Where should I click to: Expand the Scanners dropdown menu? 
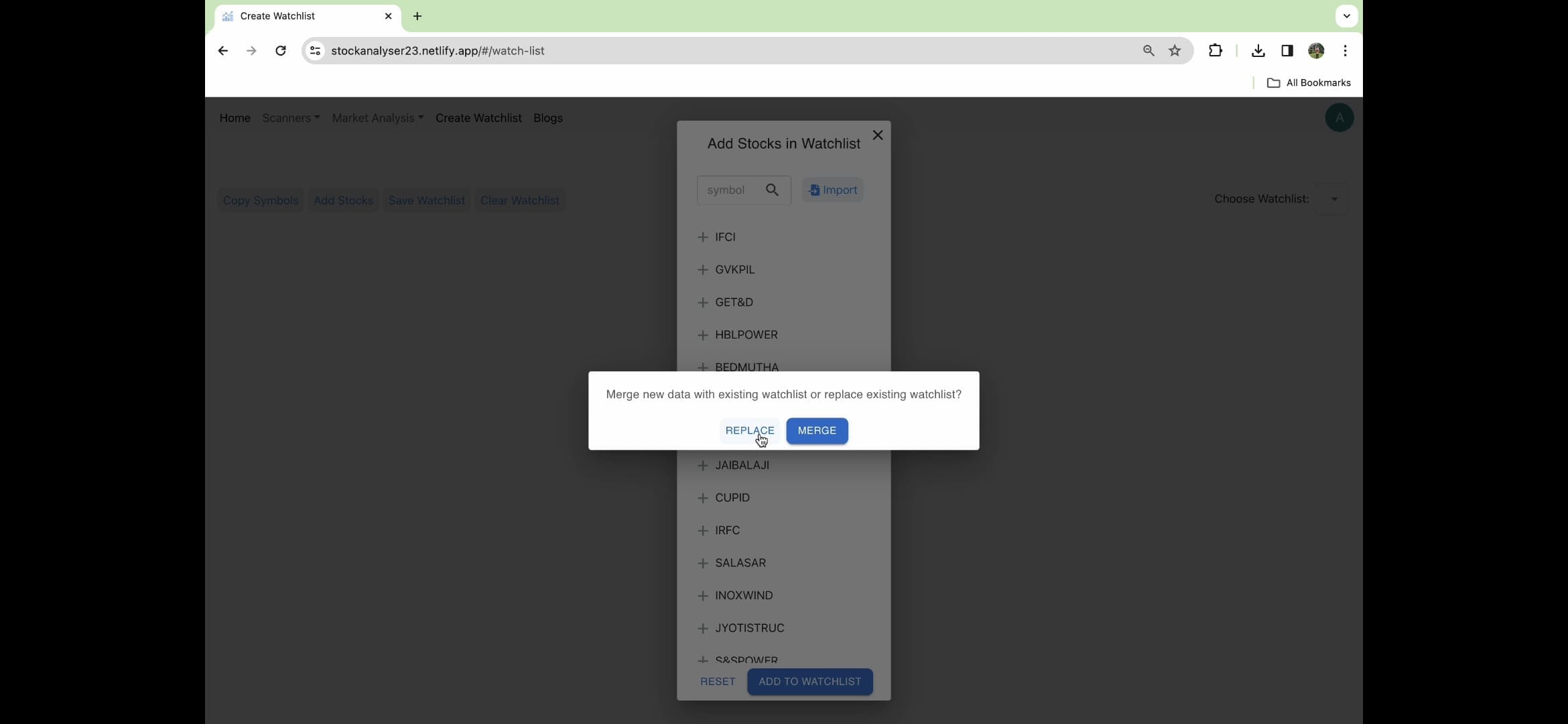(x=291, y=118)
